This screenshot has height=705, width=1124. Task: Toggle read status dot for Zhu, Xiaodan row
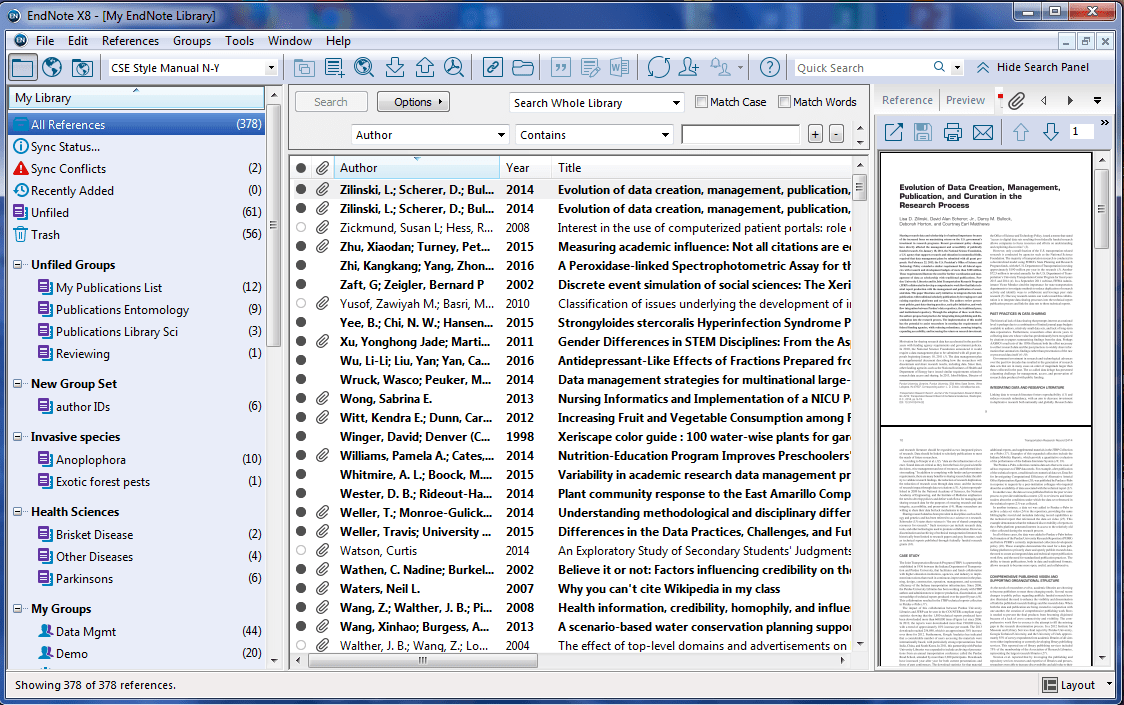[x=301, y=247]
